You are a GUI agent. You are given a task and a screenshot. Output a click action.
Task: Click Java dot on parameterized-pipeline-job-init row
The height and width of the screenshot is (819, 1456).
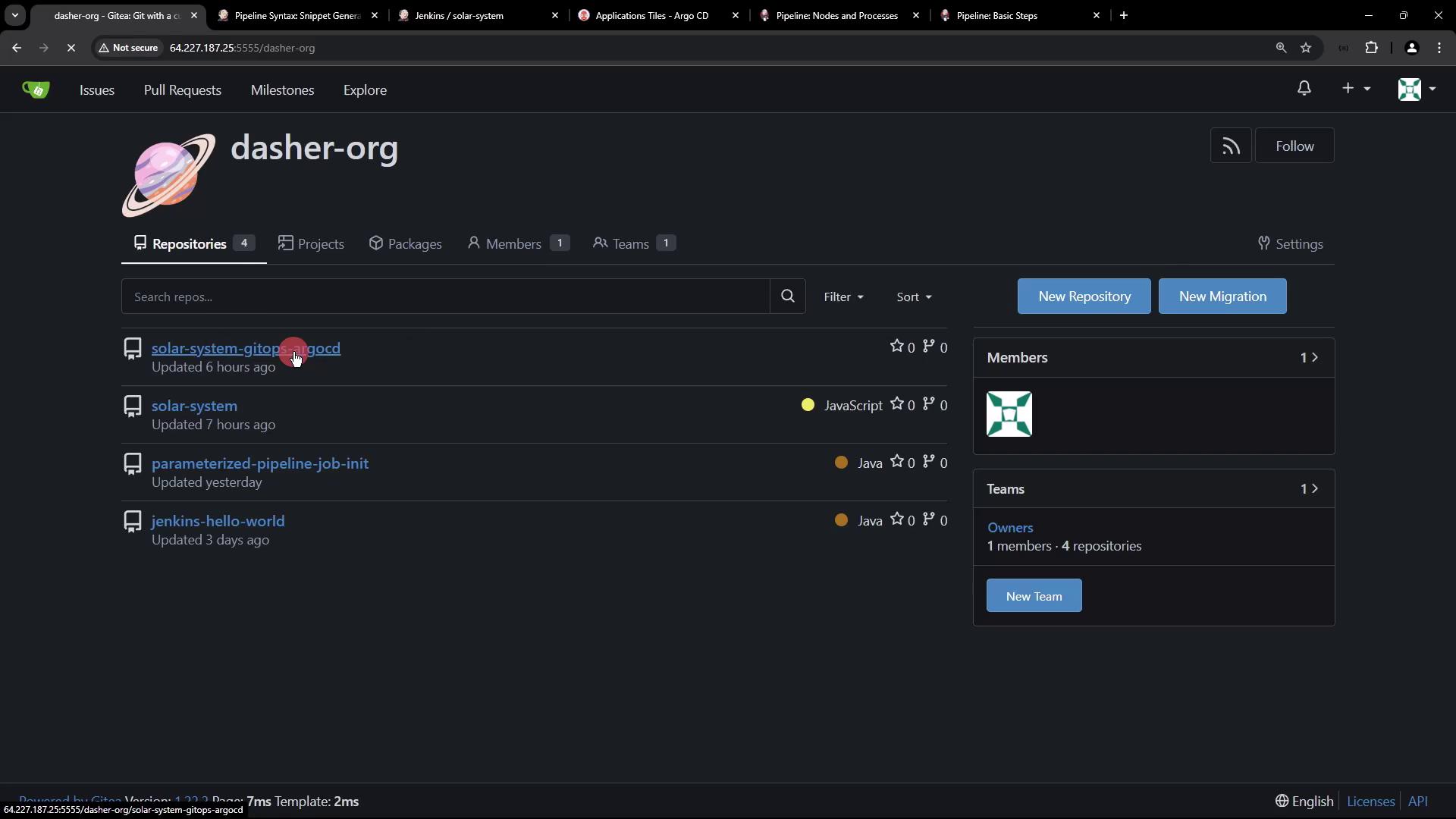pos(841,463)
